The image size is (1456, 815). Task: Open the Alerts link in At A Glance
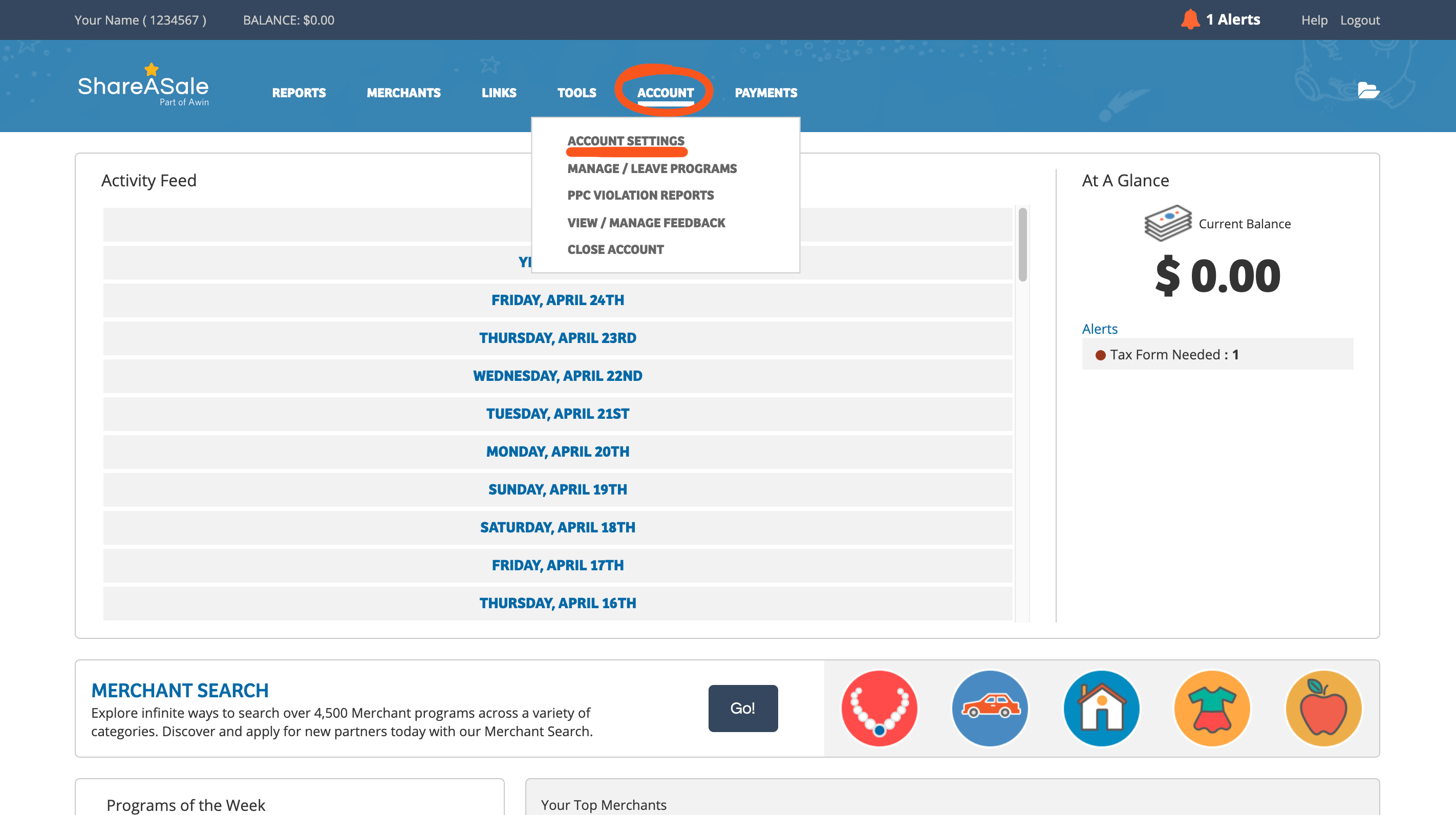tap(1099, 329)
